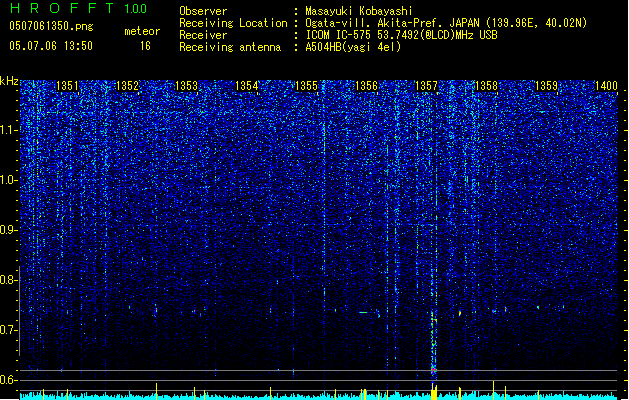Click the HROFFT 1.0.0 title text
629x400 pixels.
[78, 8]
